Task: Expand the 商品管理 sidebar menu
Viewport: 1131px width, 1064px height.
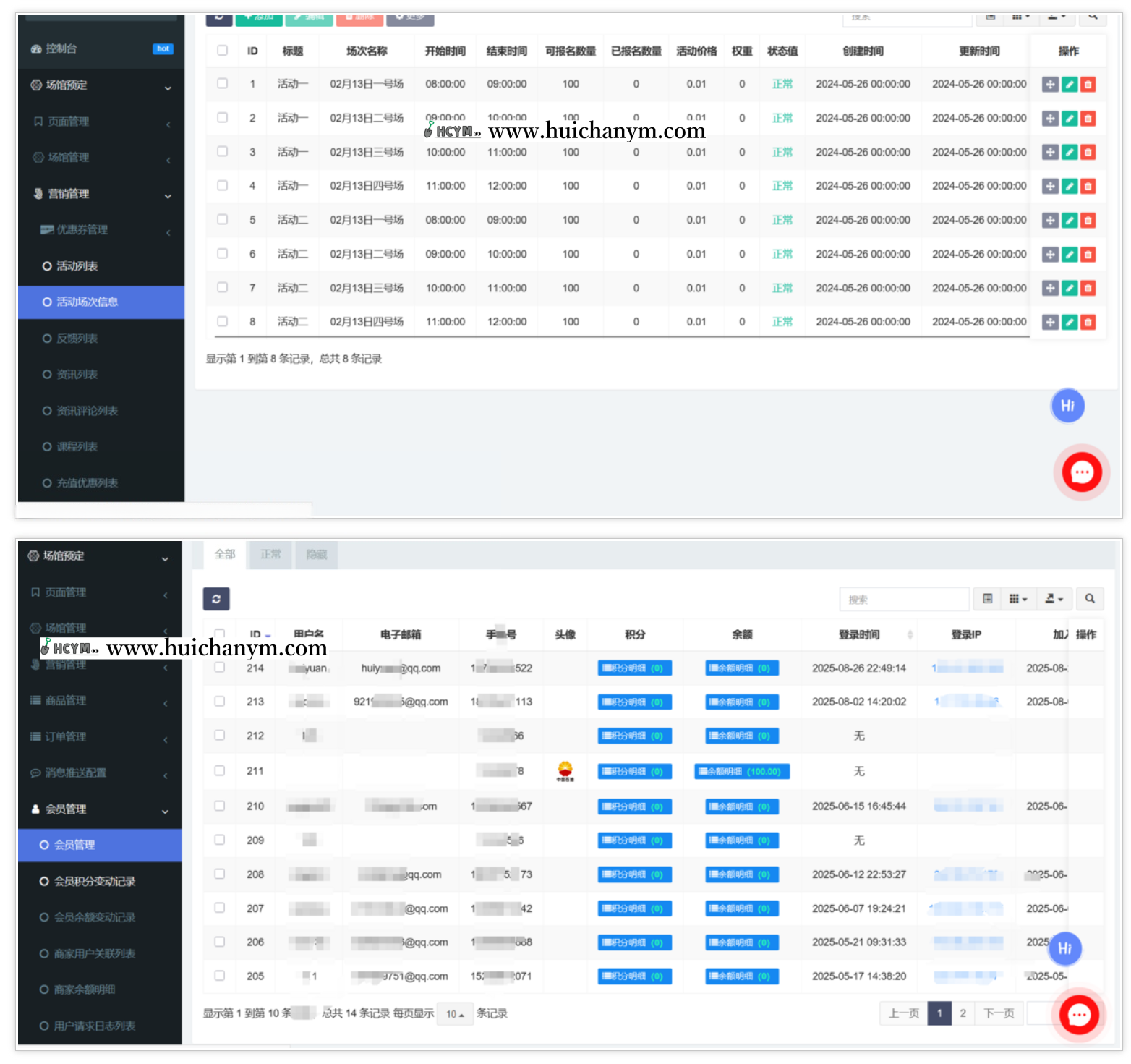Action: point(99,701)
